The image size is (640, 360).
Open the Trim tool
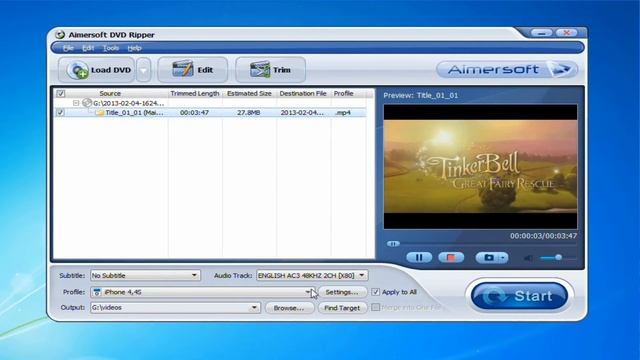pyautogui.click(x=270, y=70)
